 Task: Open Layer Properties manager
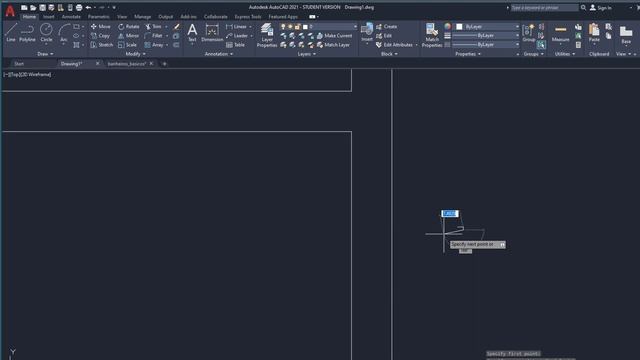click(x=267, y=35)
